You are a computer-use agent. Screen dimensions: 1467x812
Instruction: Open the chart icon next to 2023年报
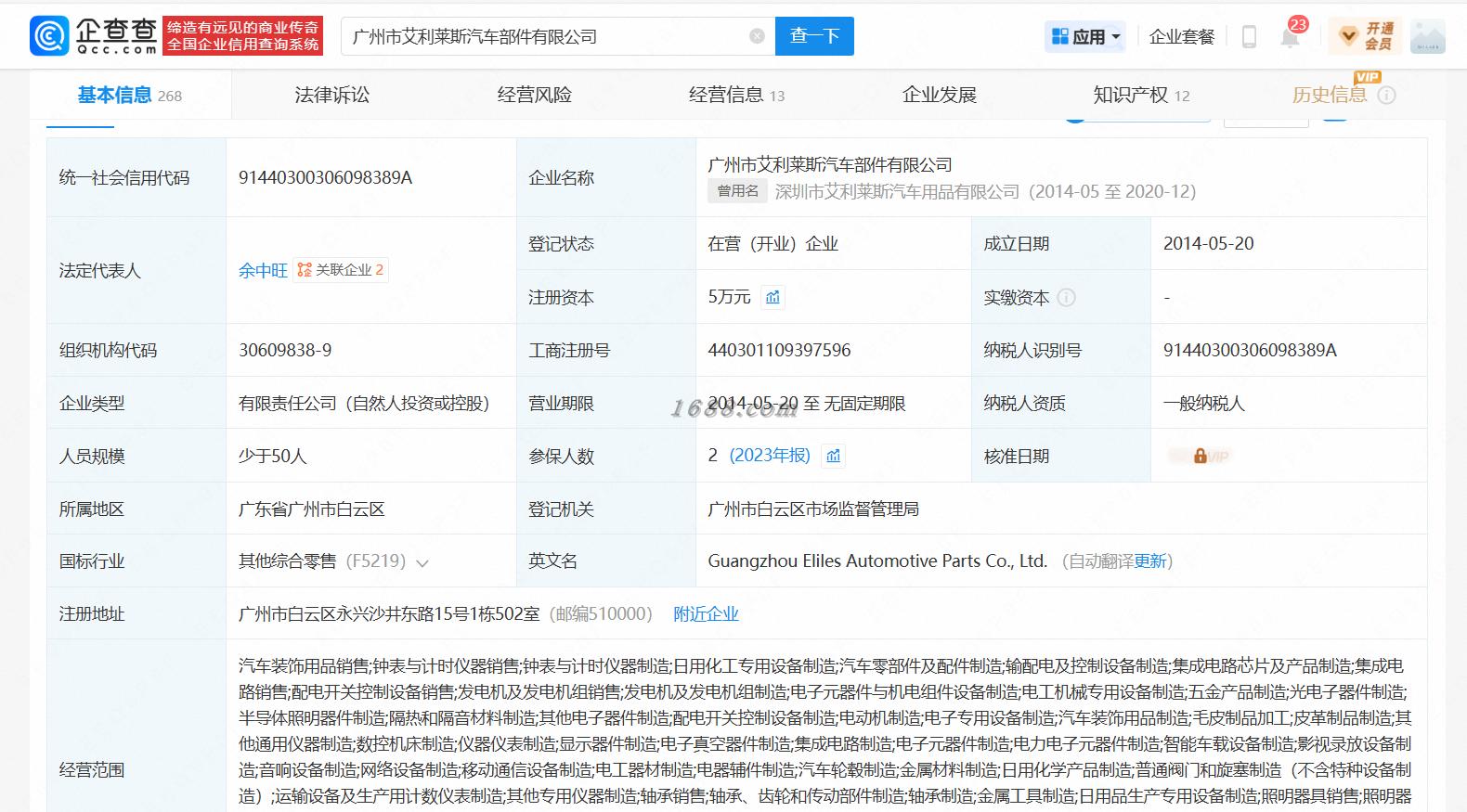[x=833, y=456]
